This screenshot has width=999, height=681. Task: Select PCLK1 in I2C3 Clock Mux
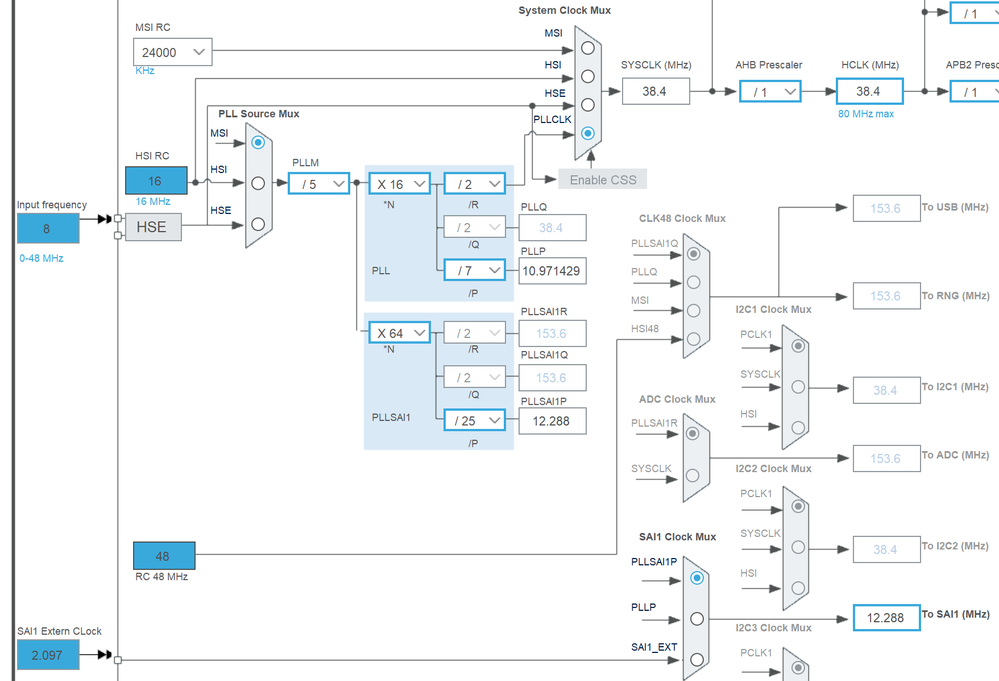(798, 668)
